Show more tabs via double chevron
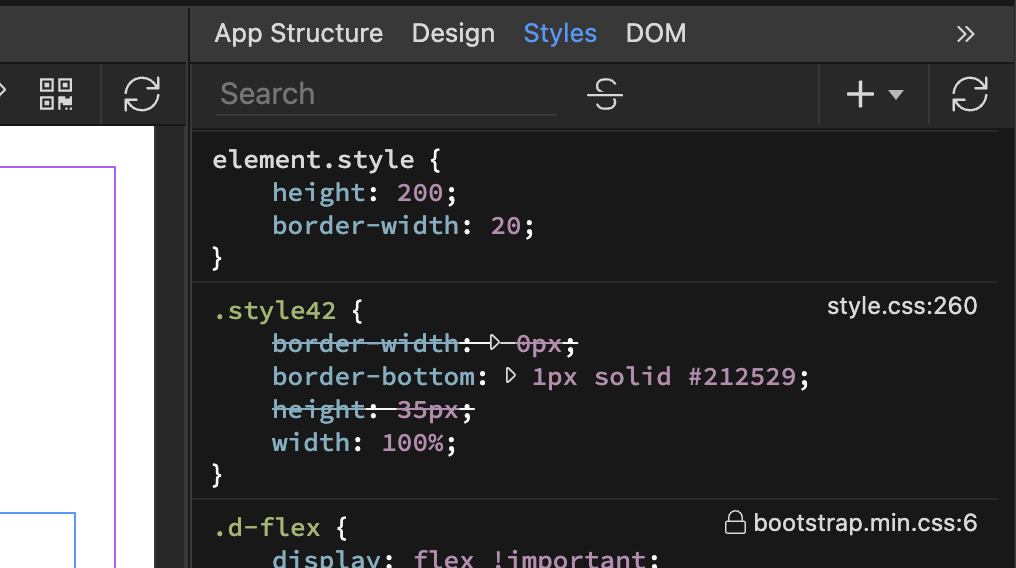 coord(965,34)
